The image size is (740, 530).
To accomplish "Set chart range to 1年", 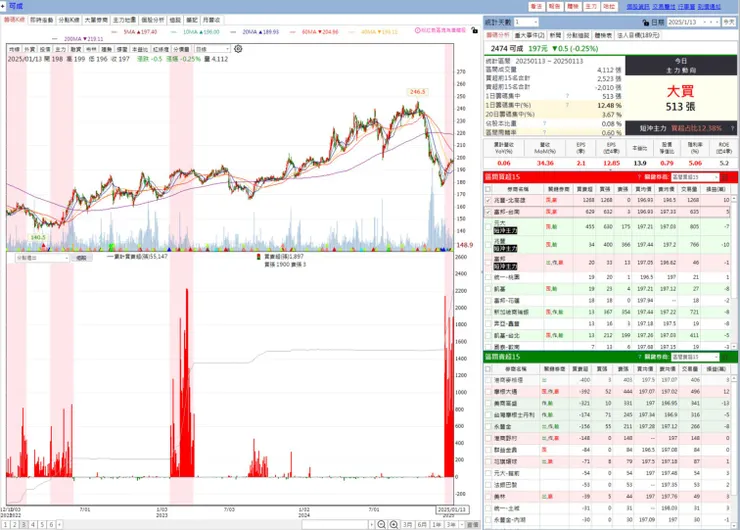I will point(436,525).
